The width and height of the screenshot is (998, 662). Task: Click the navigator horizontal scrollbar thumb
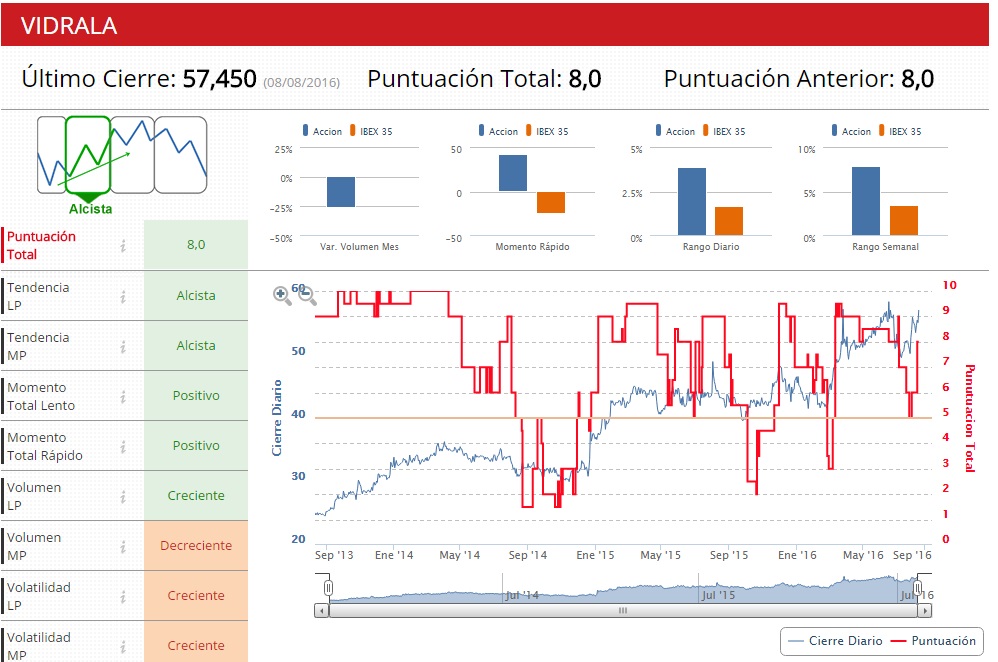(x=623, y=610)
